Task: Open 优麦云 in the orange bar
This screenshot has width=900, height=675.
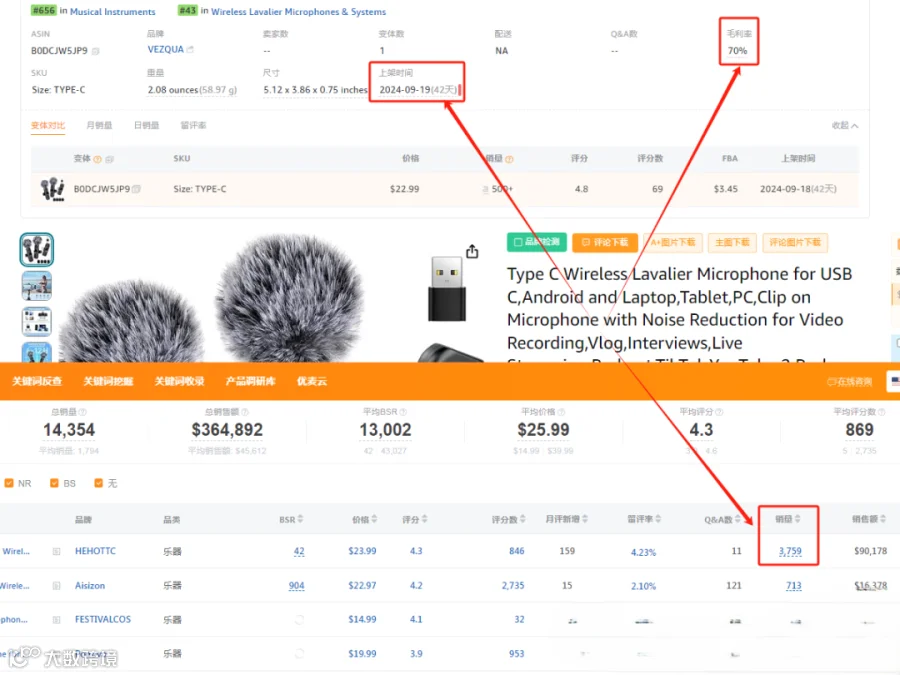Action: tap(312, 381)
